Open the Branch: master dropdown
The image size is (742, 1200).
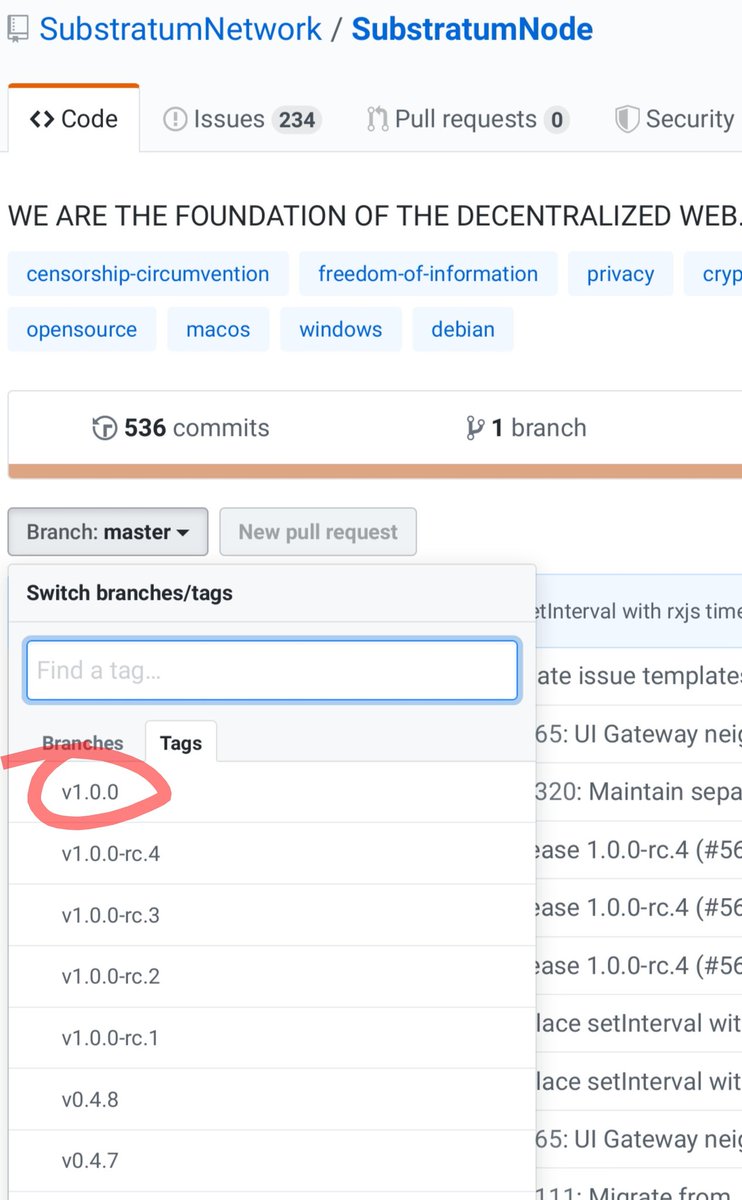(108, 532)
